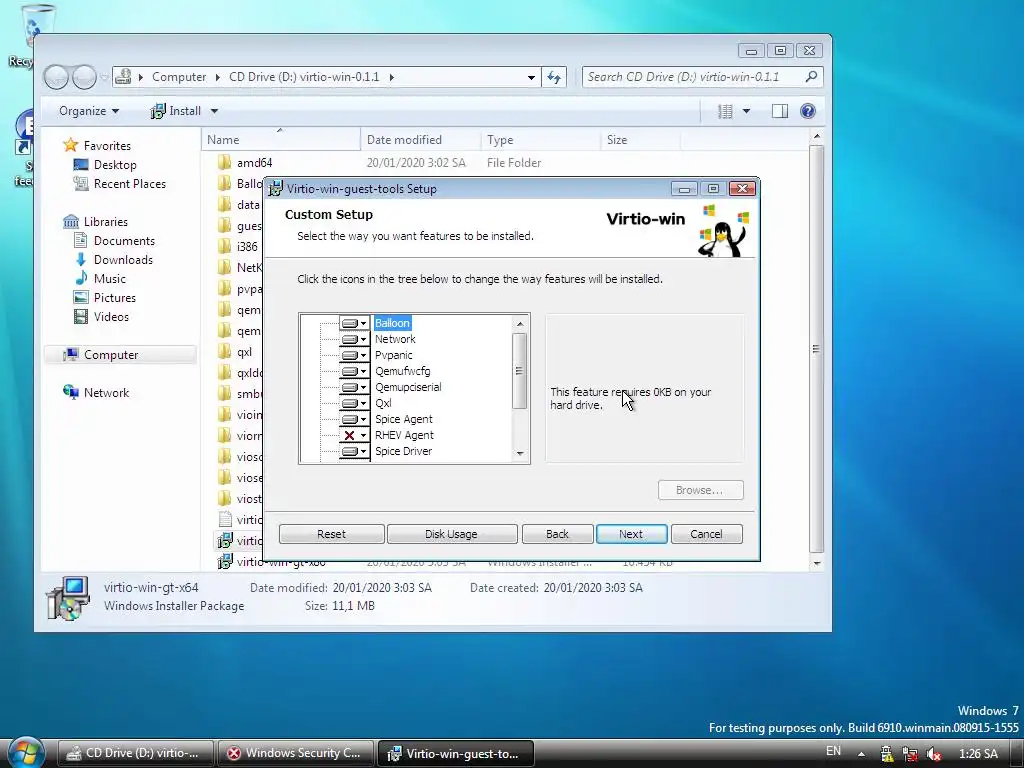
Task: Select Spice Agent feature label
Action: 404,419
